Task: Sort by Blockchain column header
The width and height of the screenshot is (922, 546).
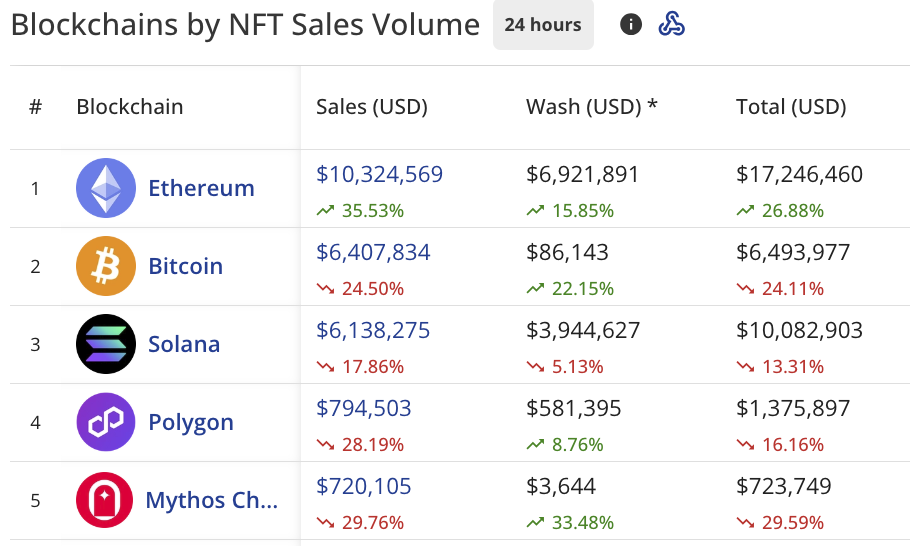Action: pos(130,107)
